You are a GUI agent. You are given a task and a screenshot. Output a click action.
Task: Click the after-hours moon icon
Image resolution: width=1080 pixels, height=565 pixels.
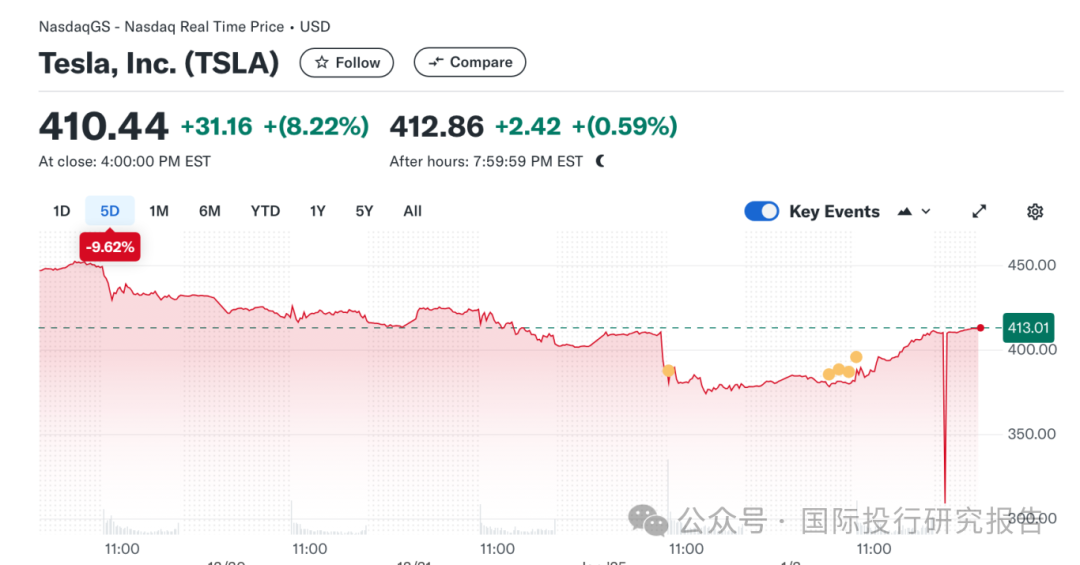tap(601, 161)
